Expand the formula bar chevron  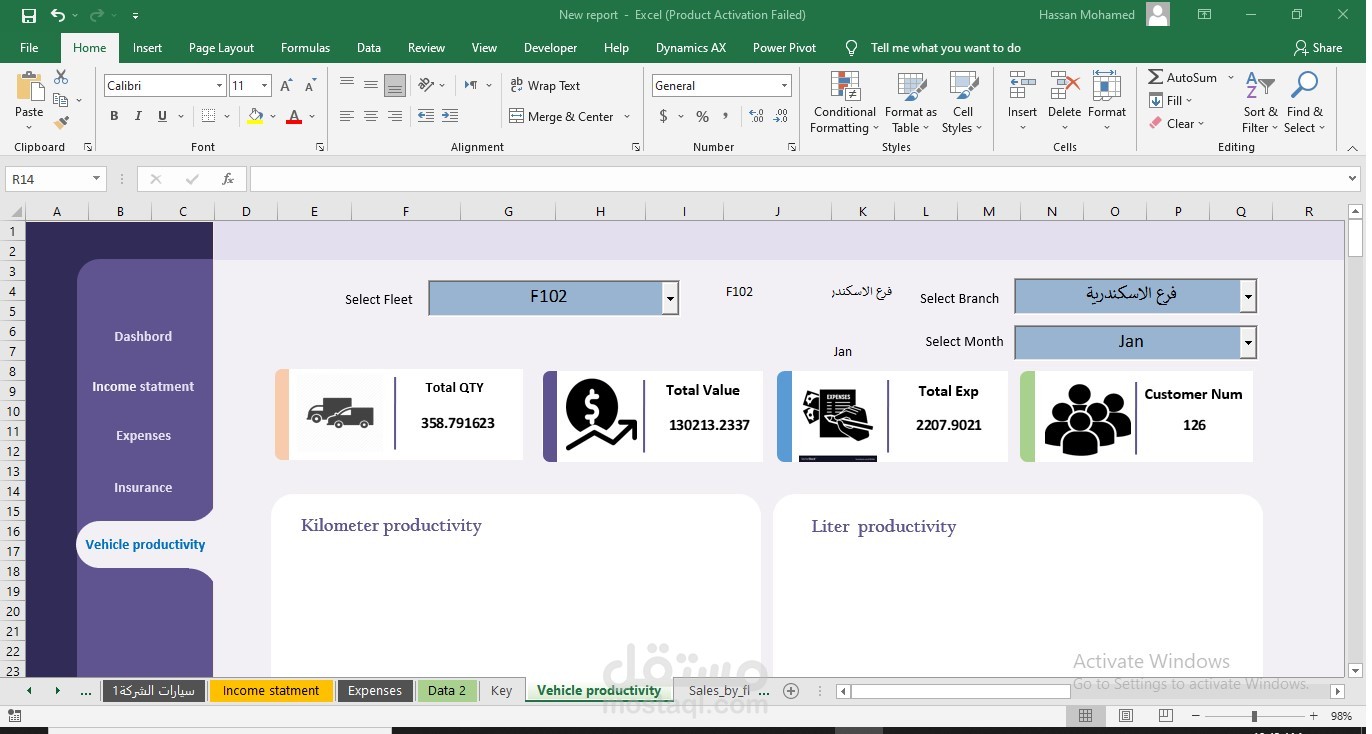[1353, 179]
